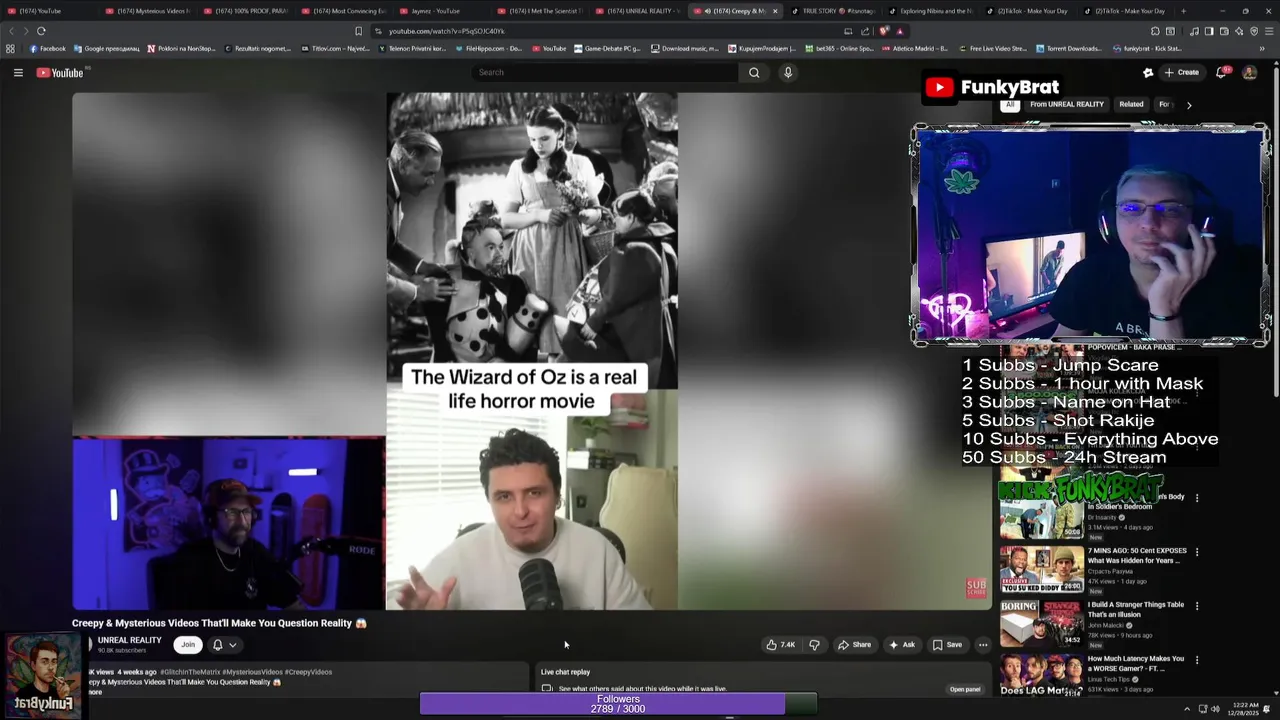Open the more actions ellipsis under video
The height and width of the screenshot is (720, 1280).
(983, 645)
